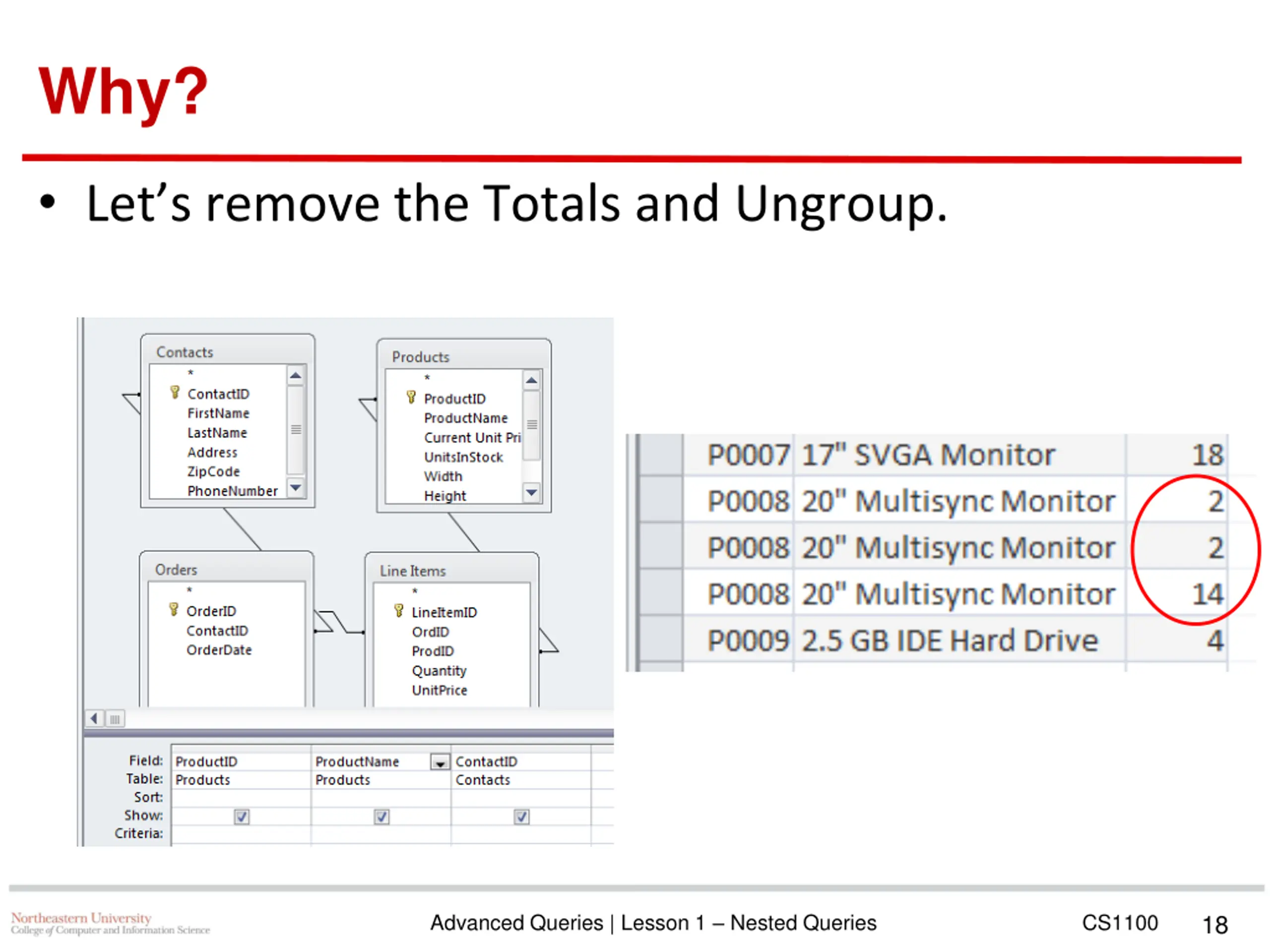Select PhoneNumber in the Contacts table
This screenshot has height=952, width=1270.
click(233, 491)
